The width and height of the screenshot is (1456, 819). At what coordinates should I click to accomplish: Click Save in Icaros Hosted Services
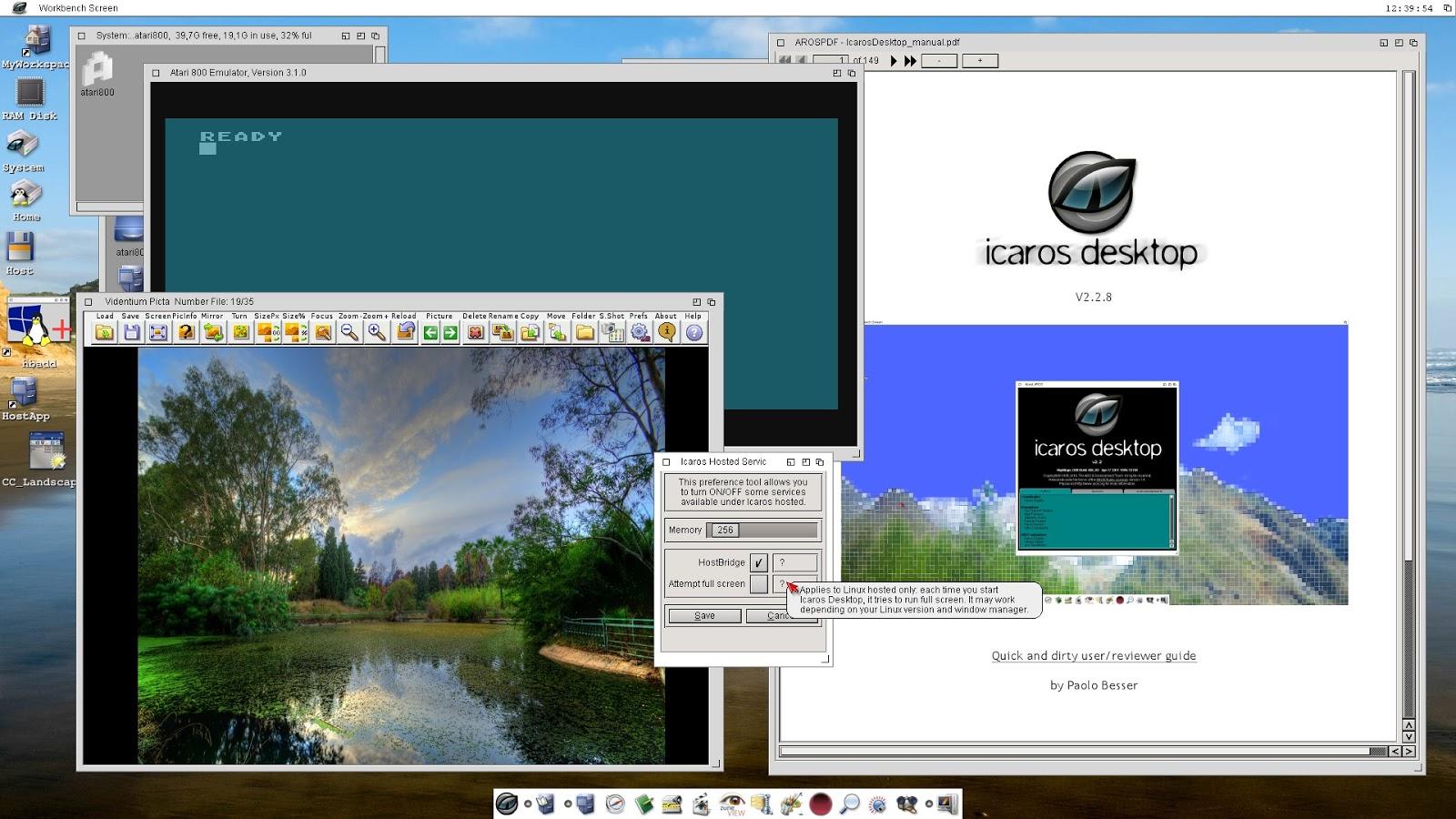704,616
